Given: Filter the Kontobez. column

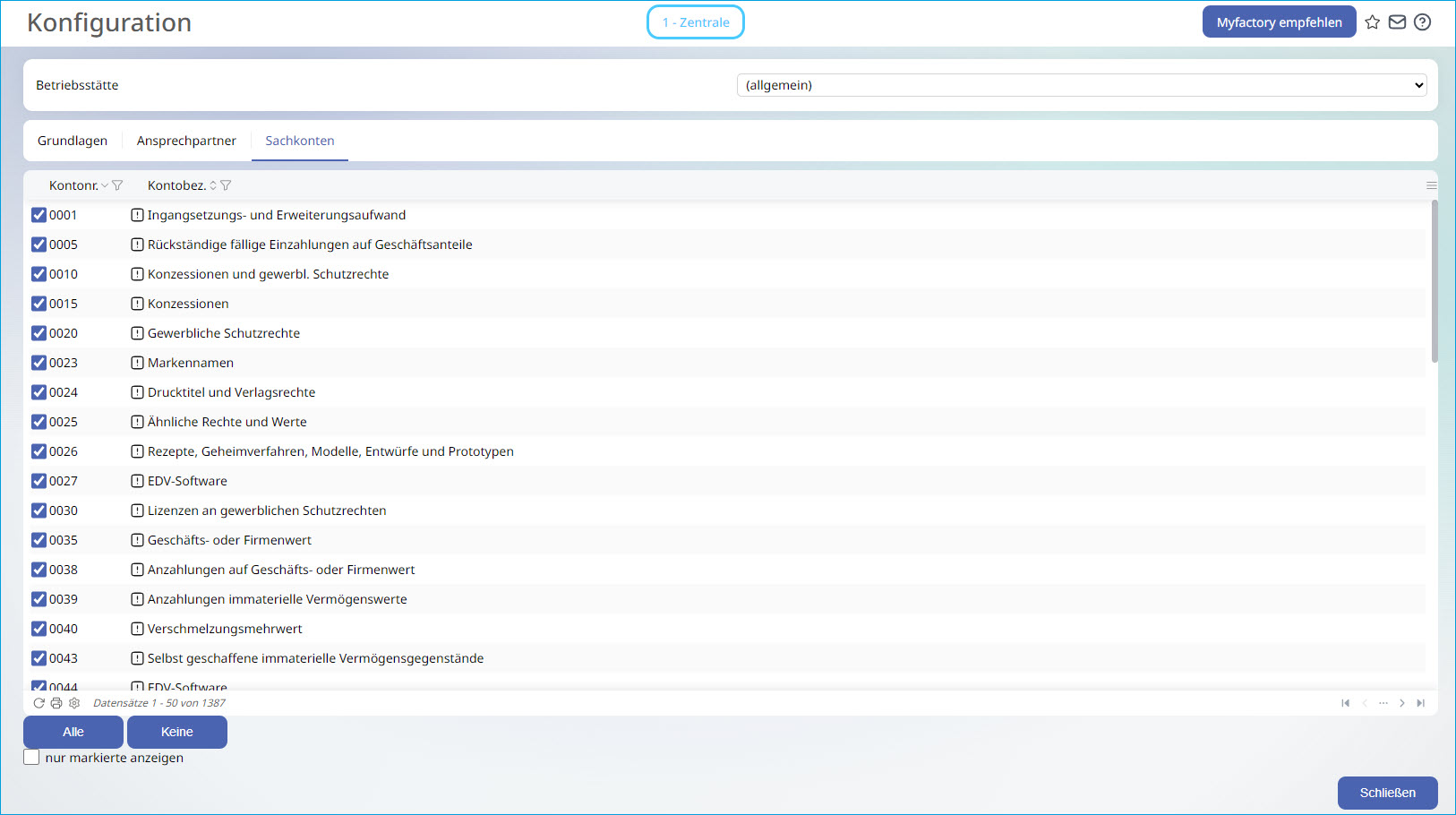Looking at the screenshot, I should tap(226, 185).
